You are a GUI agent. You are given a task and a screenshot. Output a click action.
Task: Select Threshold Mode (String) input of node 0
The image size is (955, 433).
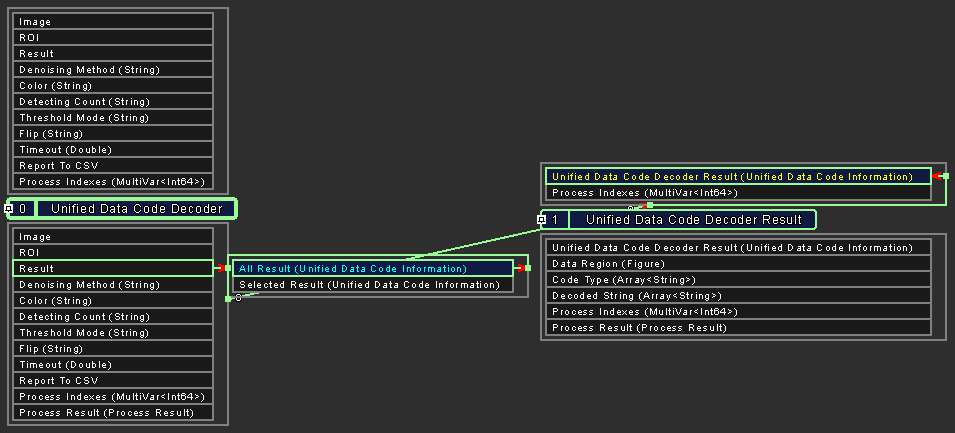[113, 118]
